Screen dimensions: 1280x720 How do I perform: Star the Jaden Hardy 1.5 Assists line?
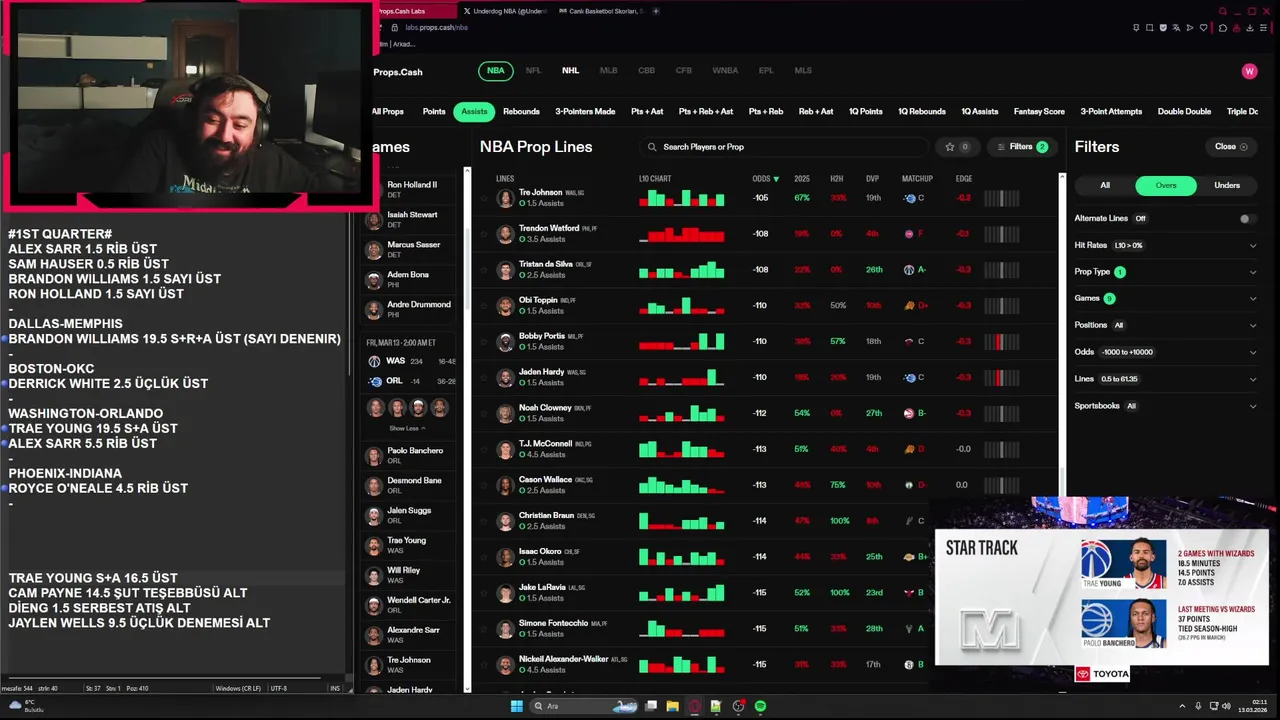(x=484, y=378)
